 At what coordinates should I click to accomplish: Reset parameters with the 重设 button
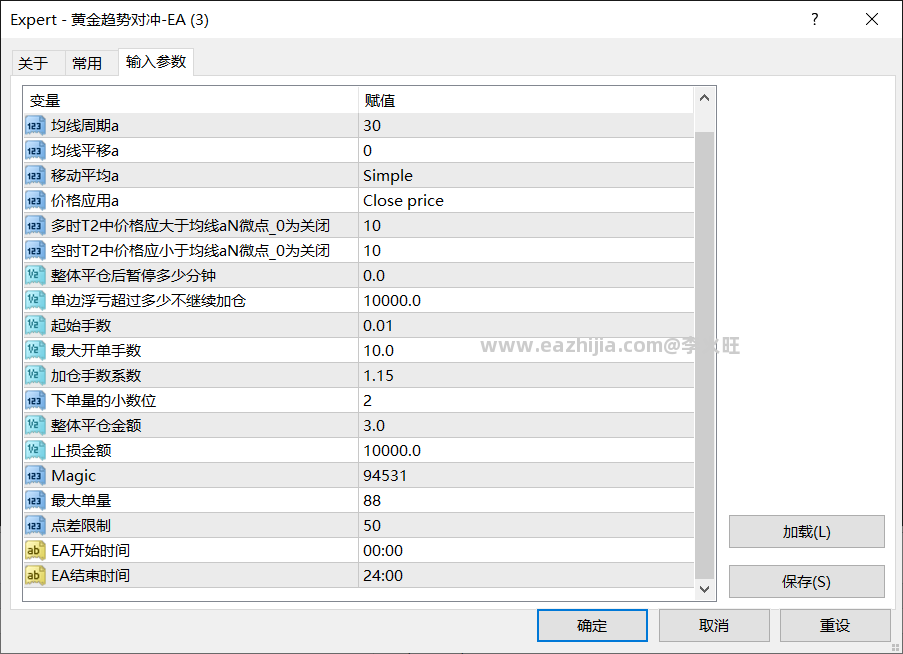[835, 625]
